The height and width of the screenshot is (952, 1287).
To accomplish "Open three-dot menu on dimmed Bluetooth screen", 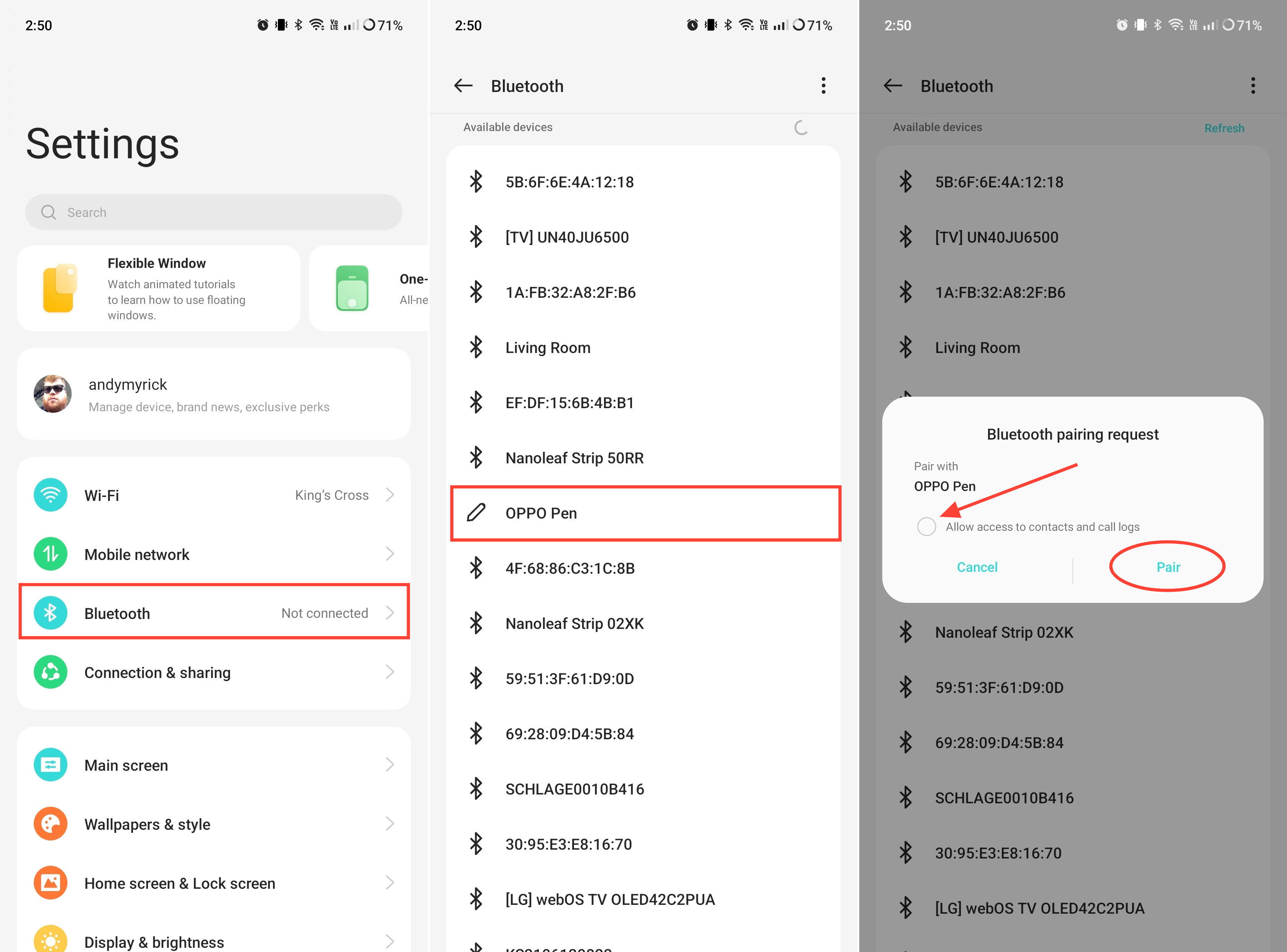I will tap(1253, 86).
